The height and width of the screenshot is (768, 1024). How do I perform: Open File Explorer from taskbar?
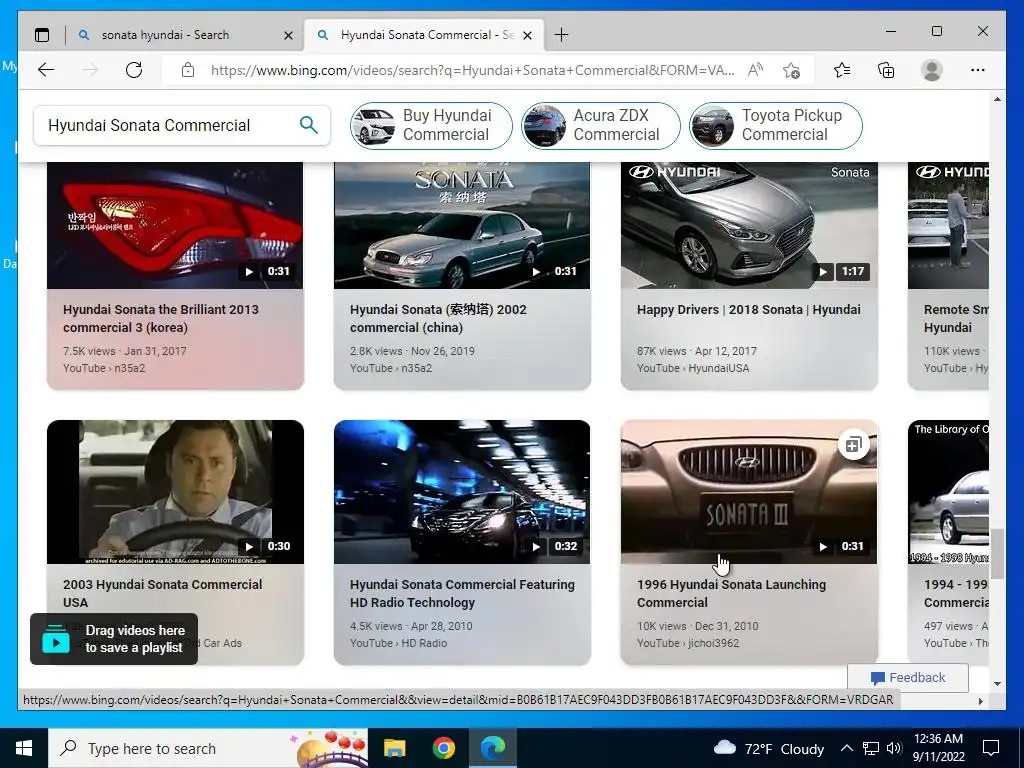coord(394,748)
